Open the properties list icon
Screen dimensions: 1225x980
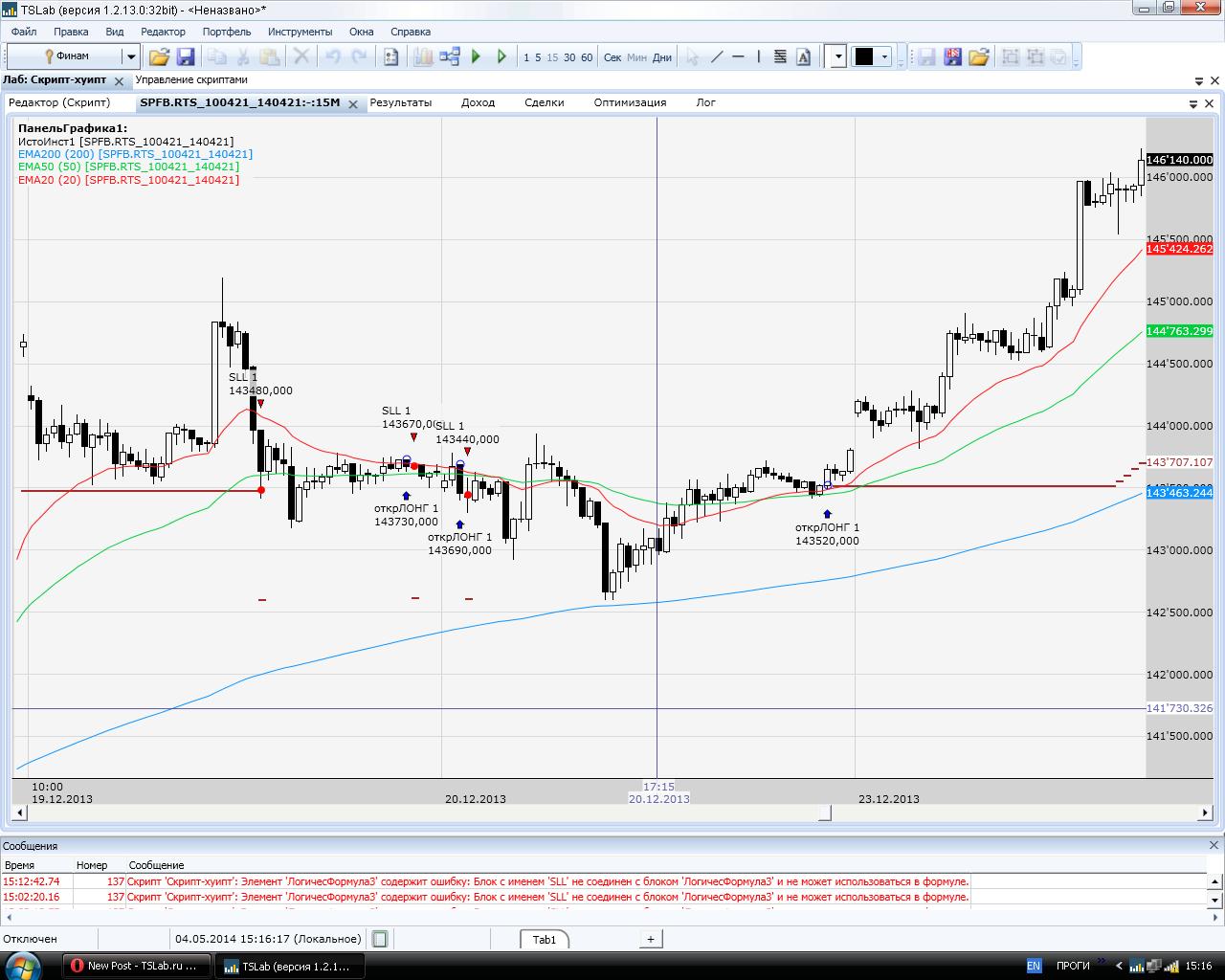click(x=390, y=56)
